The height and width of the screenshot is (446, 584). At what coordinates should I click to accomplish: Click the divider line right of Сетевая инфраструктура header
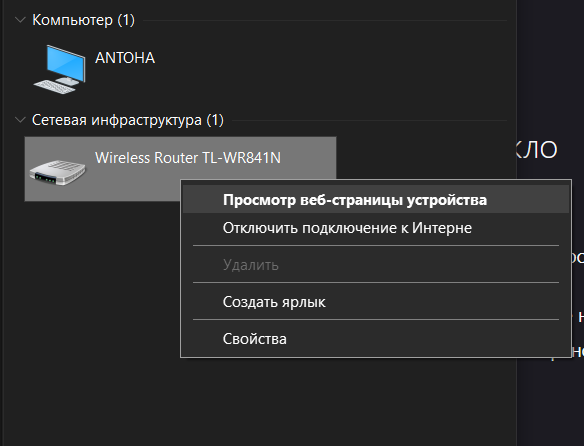pos(369,121)
